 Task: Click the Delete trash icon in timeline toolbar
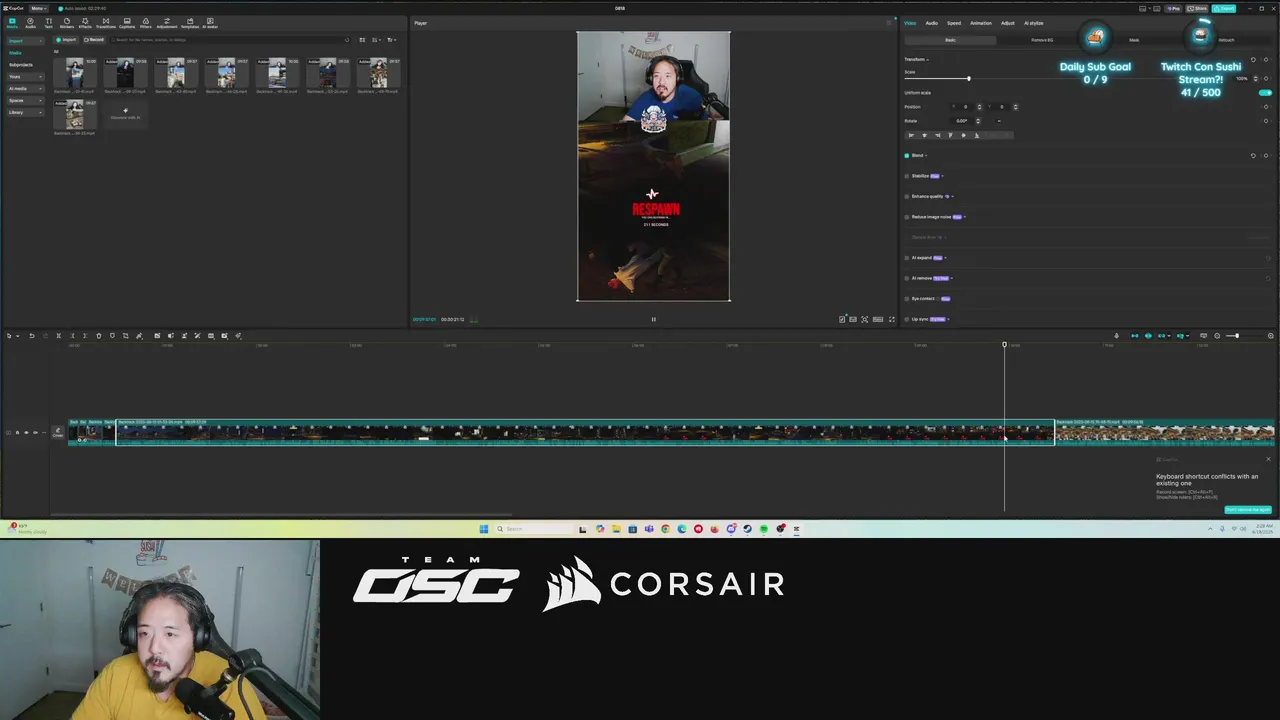click(99, 336)
